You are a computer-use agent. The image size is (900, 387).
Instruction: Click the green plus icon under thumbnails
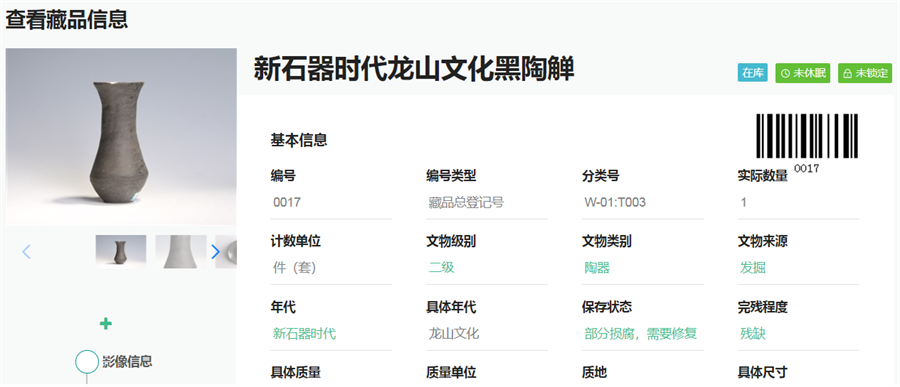click(x=106, y=324)
